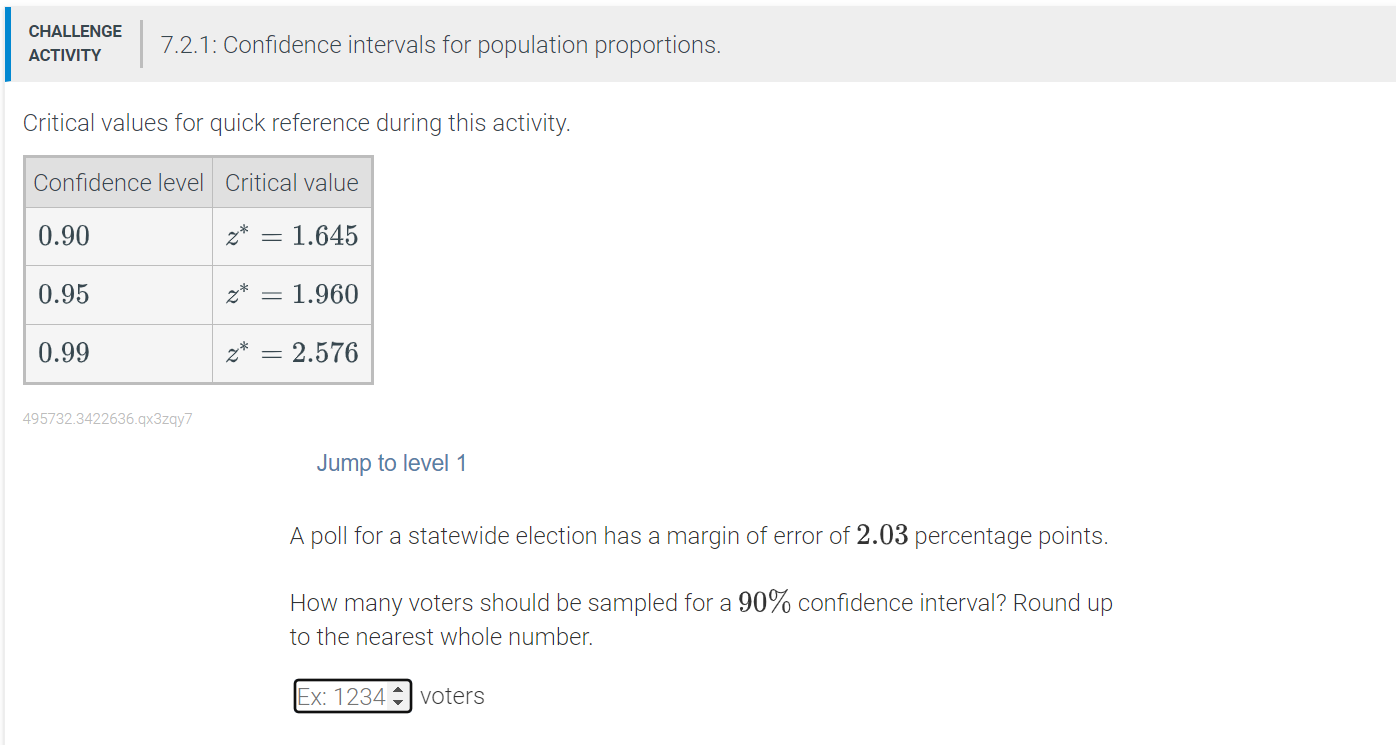
Task: Click the voters label beside the input
Action: pos(452,695)
